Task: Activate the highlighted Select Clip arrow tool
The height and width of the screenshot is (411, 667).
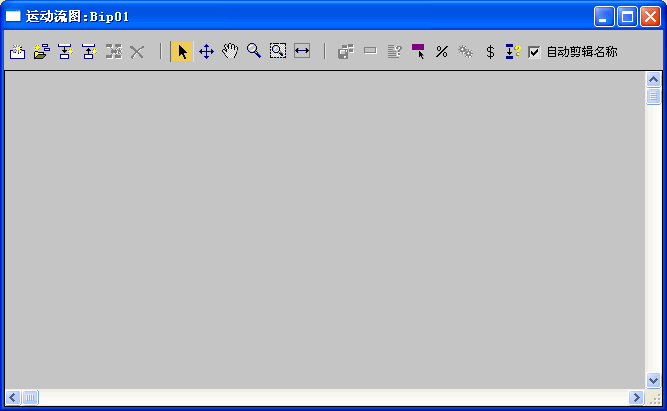Action: (x=182, y=51)
